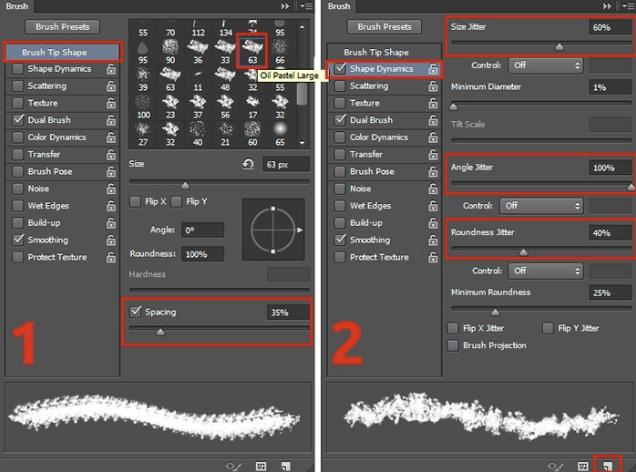Adjust the Spacing slider handle
Viewport: 636px width, 472px height.
pos(161,332)
